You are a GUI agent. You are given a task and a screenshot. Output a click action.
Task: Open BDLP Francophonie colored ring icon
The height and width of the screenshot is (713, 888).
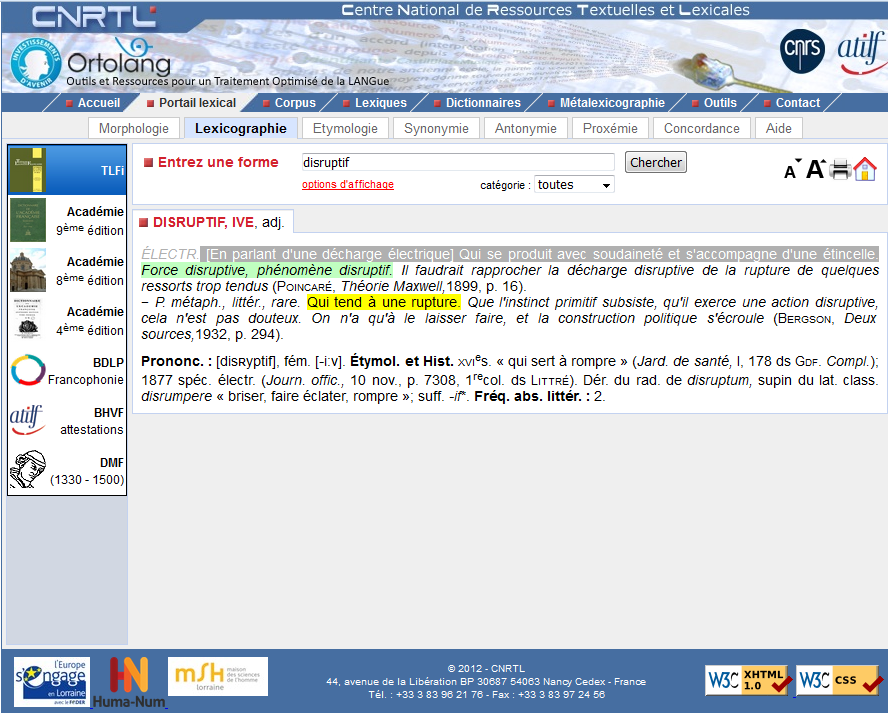(x=28, y=370)
